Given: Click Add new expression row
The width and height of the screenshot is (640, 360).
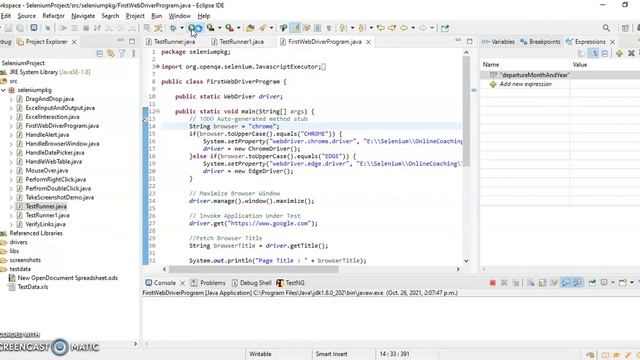Looking at the screenshot, I should [525, 84].
